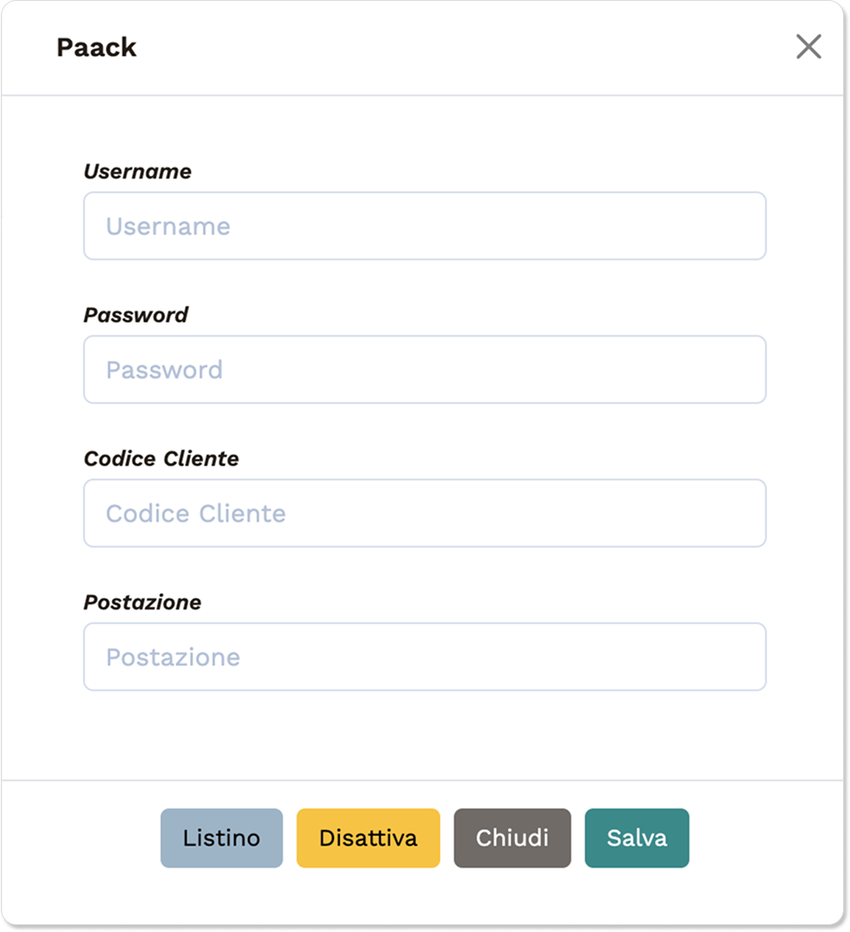850x932 pixels.
Task: Open the price list via Listino
Action: (x=221, y=838)
